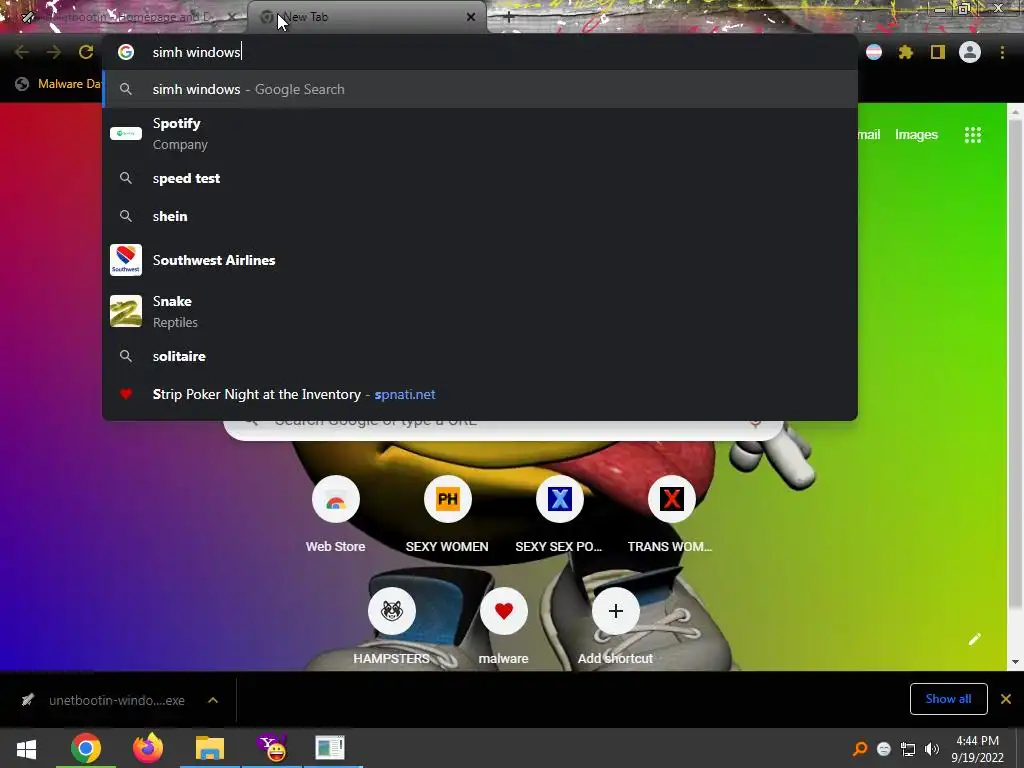Viewport: 1024px width, 768px height.
Task: Close the unetbootin tab
Action: (232, 17)
